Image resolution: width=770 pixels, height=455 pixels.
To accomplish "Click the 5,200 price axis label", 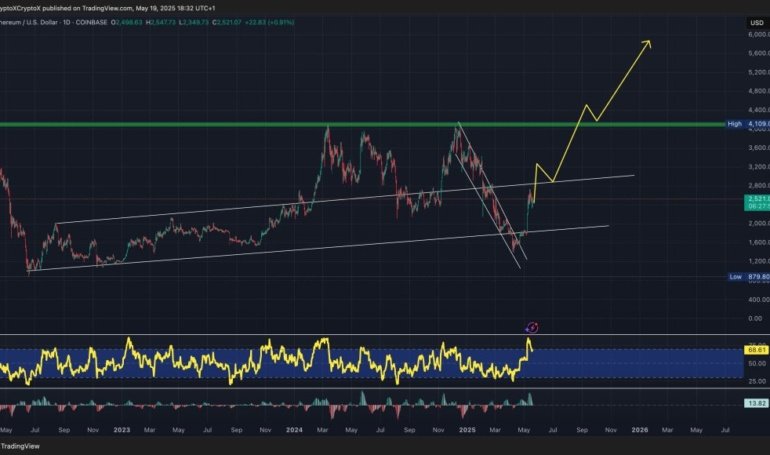I will pyautogui.click(x=759, y=72).
